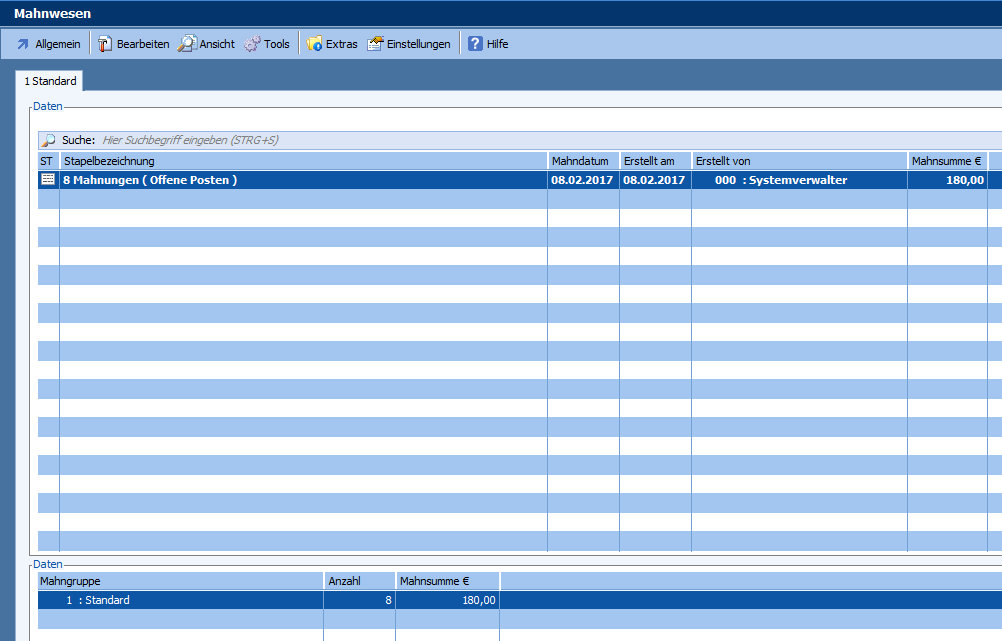Click the Erstellt von column header

798,161
